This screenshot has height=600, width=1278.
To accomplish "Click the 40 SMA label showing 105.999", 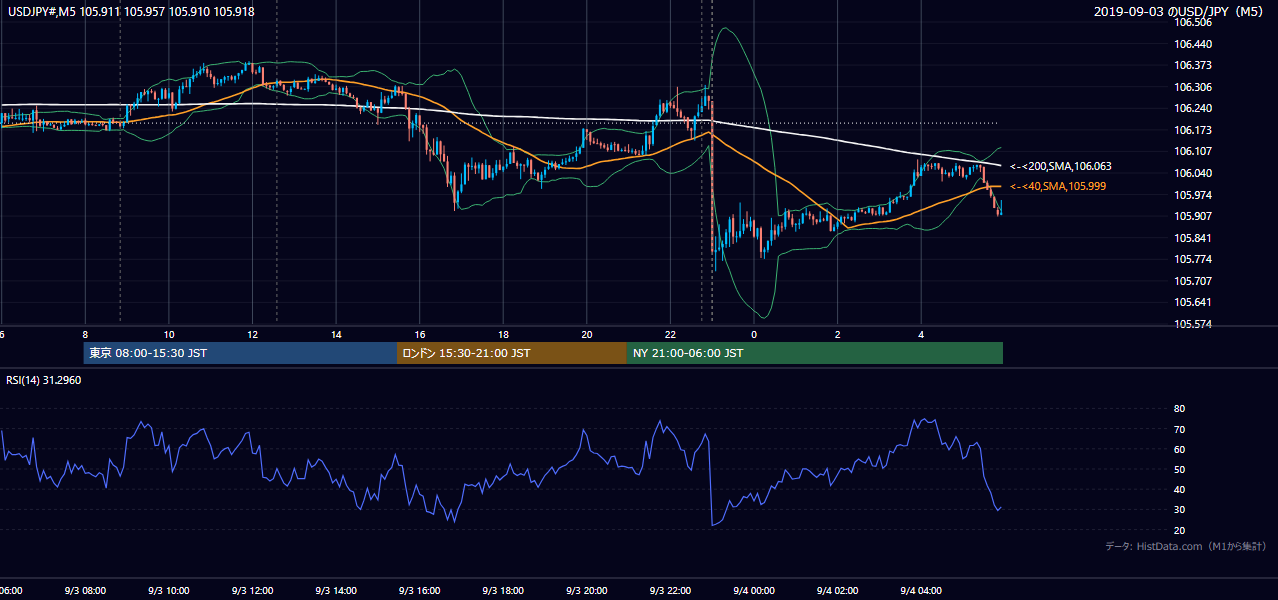I will pos(1058,187).
